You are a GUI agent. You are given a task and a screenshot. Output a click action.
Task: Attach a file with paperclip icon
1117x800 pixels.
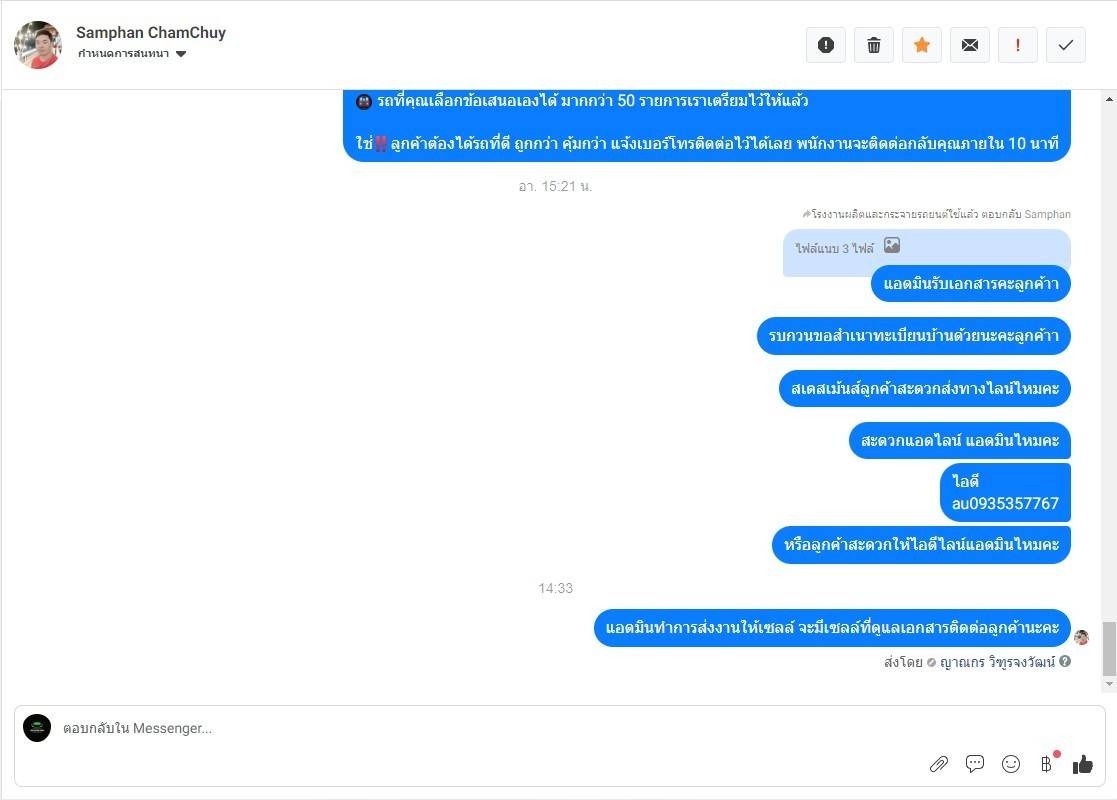pos(939,764)
